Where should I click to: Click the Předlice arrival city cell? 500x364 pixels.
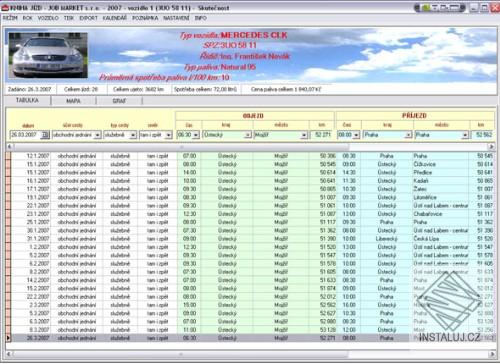click(x=440, y=172)
